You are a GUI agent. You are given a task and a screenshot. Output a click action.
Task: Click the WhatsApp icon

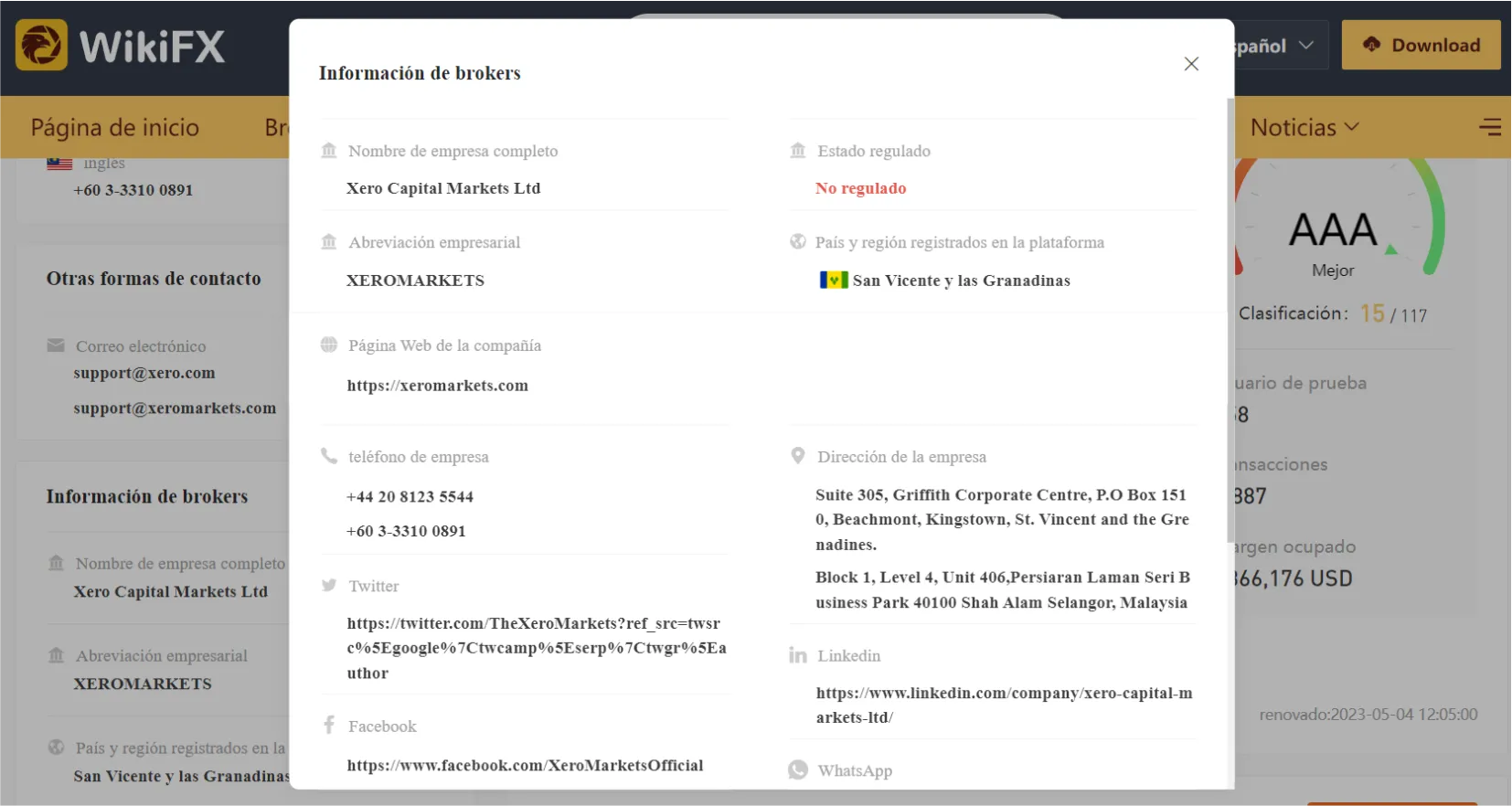798,769
